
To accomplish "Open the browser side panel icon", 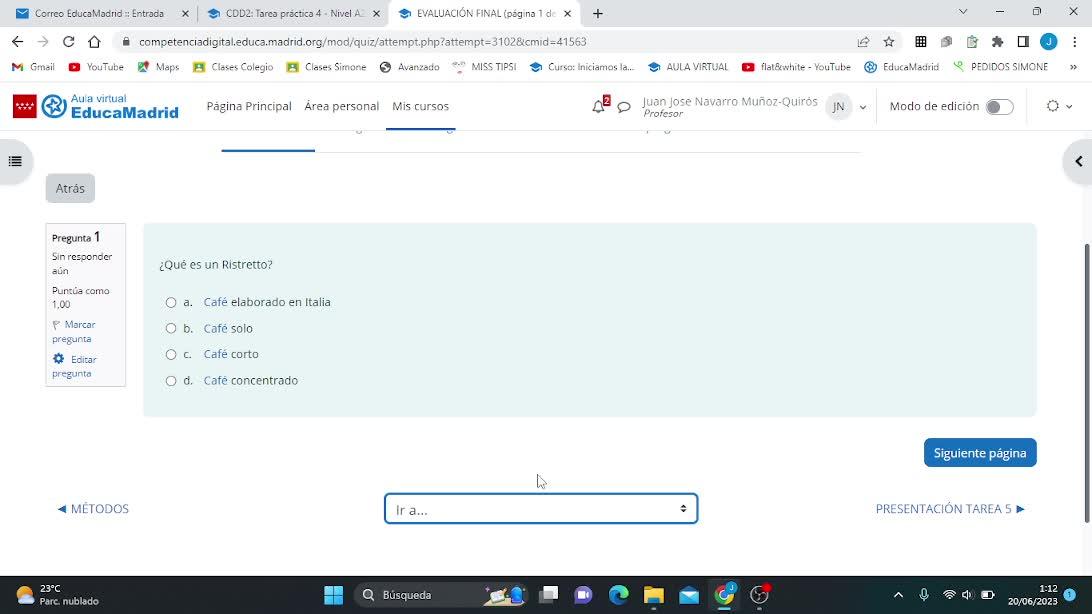I will coord(1023,42).
